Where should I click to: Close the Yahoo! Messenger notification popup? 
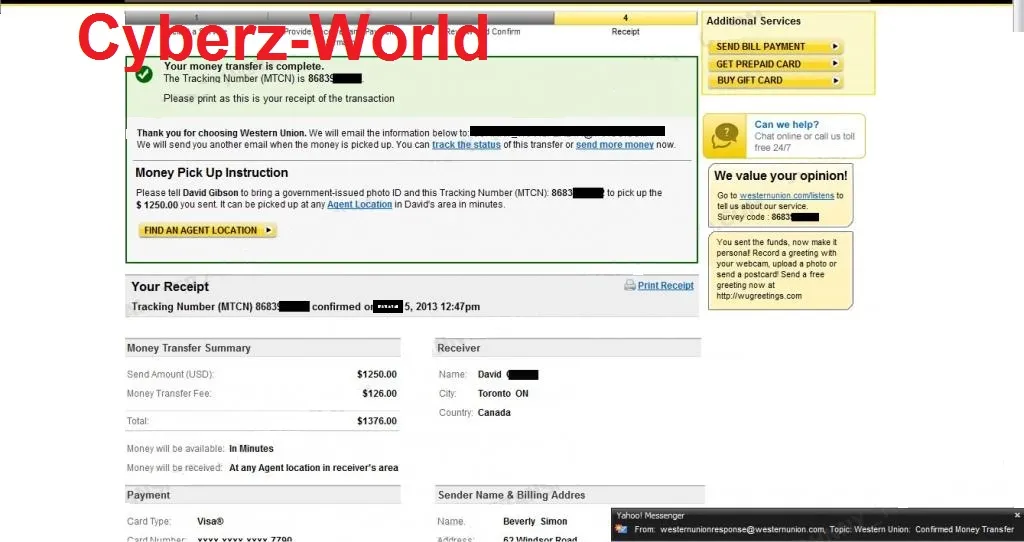tap(1017, 515)
